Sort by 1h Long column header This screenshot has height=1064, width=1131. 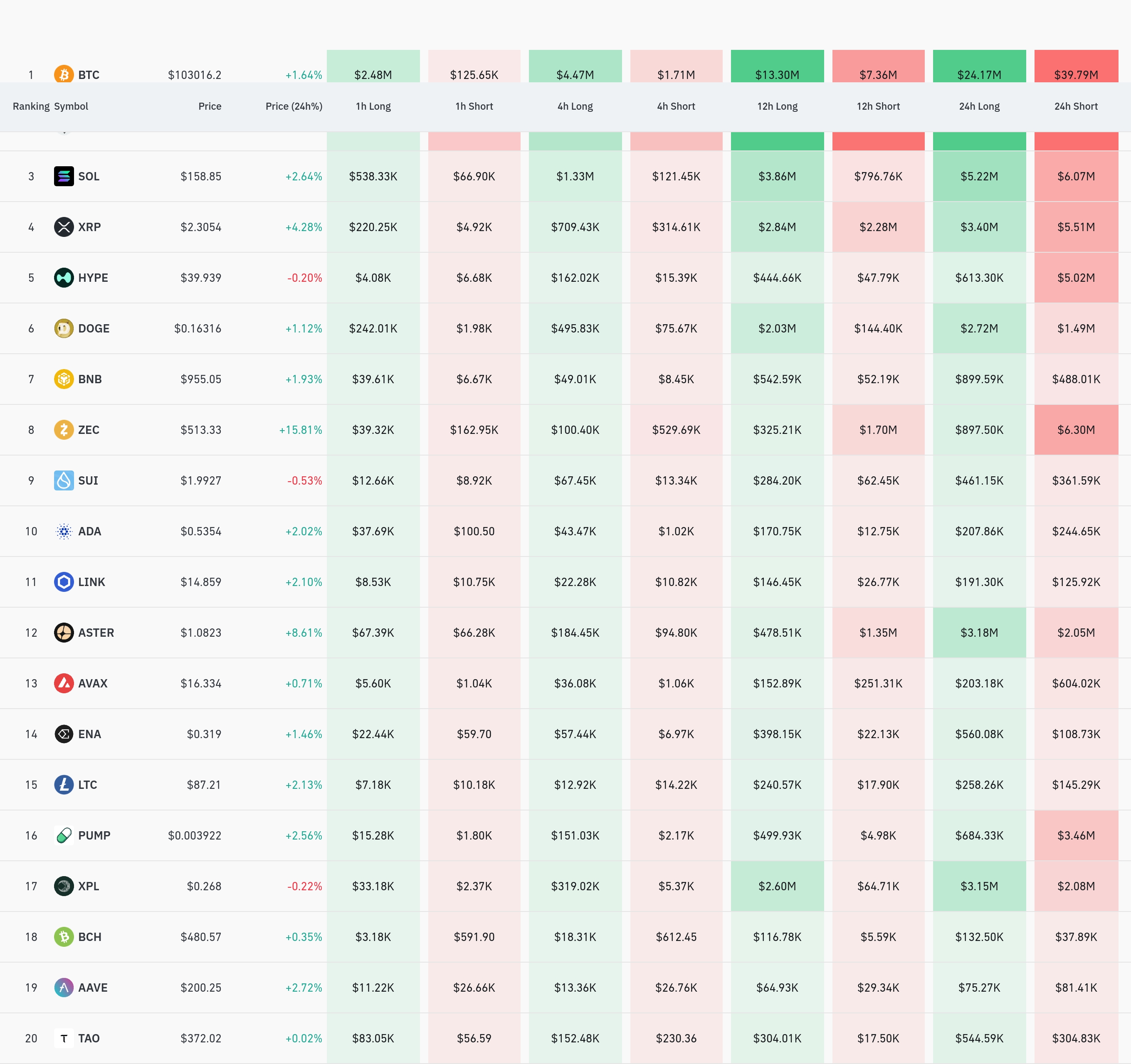tap(373, 106)
